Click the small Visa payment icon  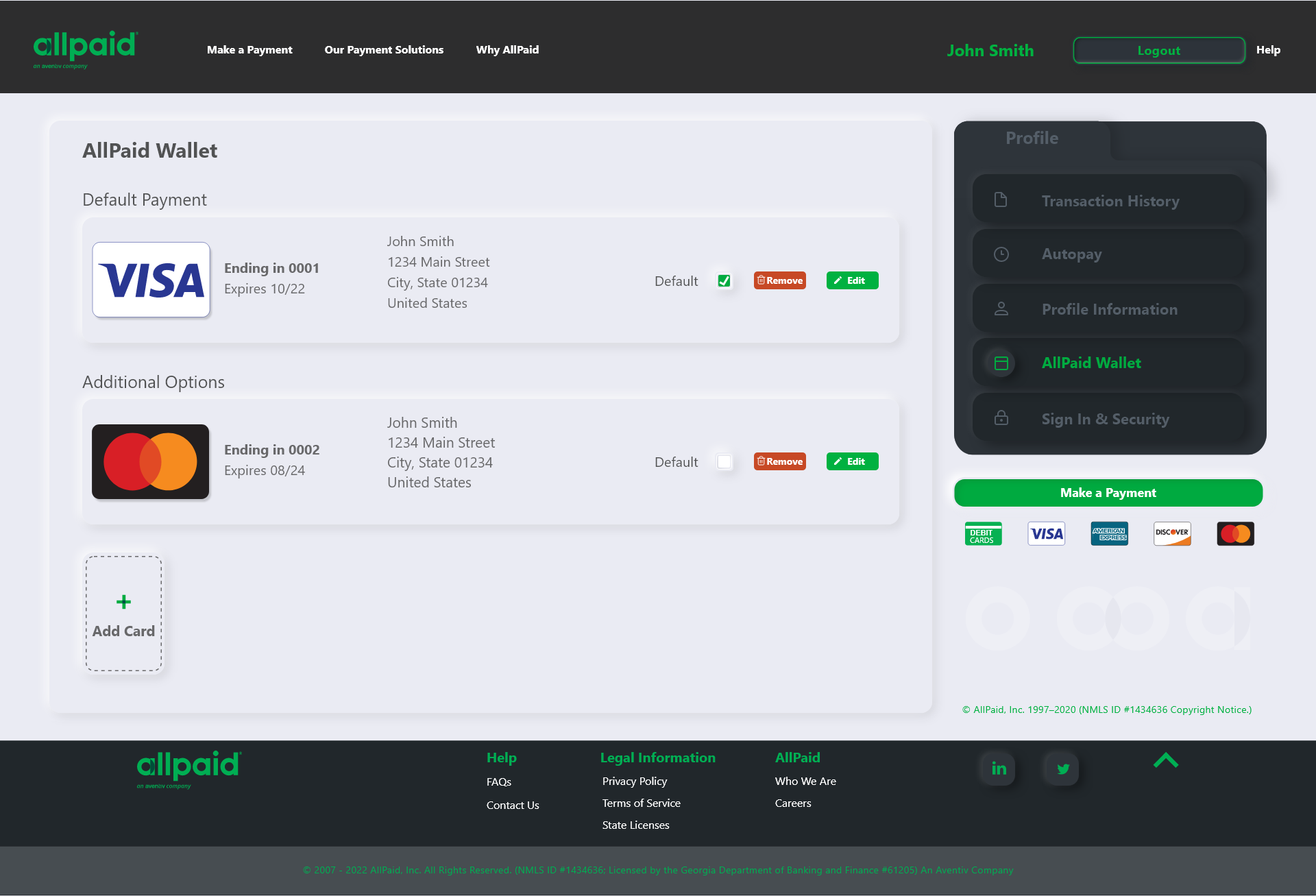click(1047, 533)
